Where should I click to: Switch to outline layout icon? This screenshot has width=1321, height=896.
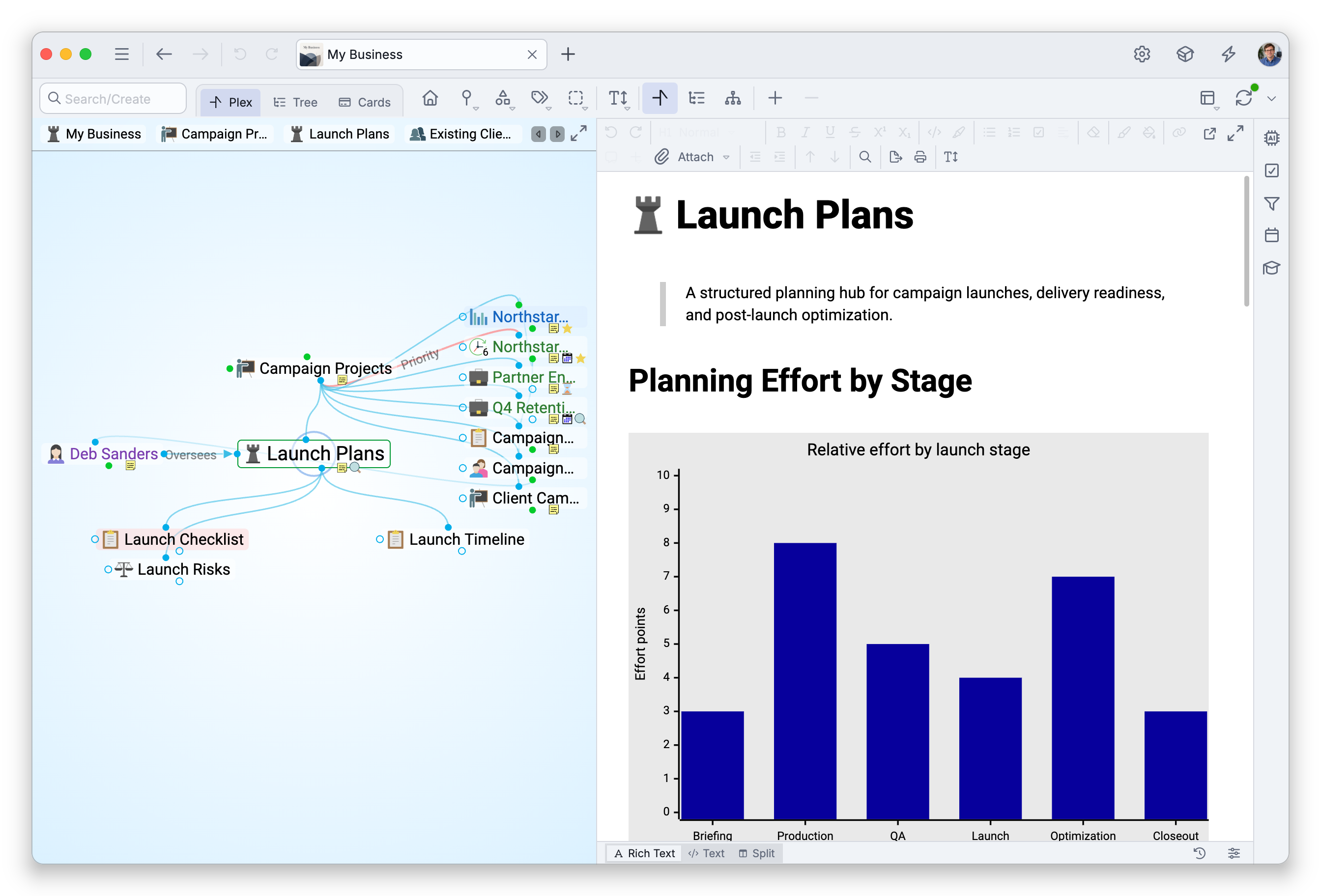click(x=696, y=98)
